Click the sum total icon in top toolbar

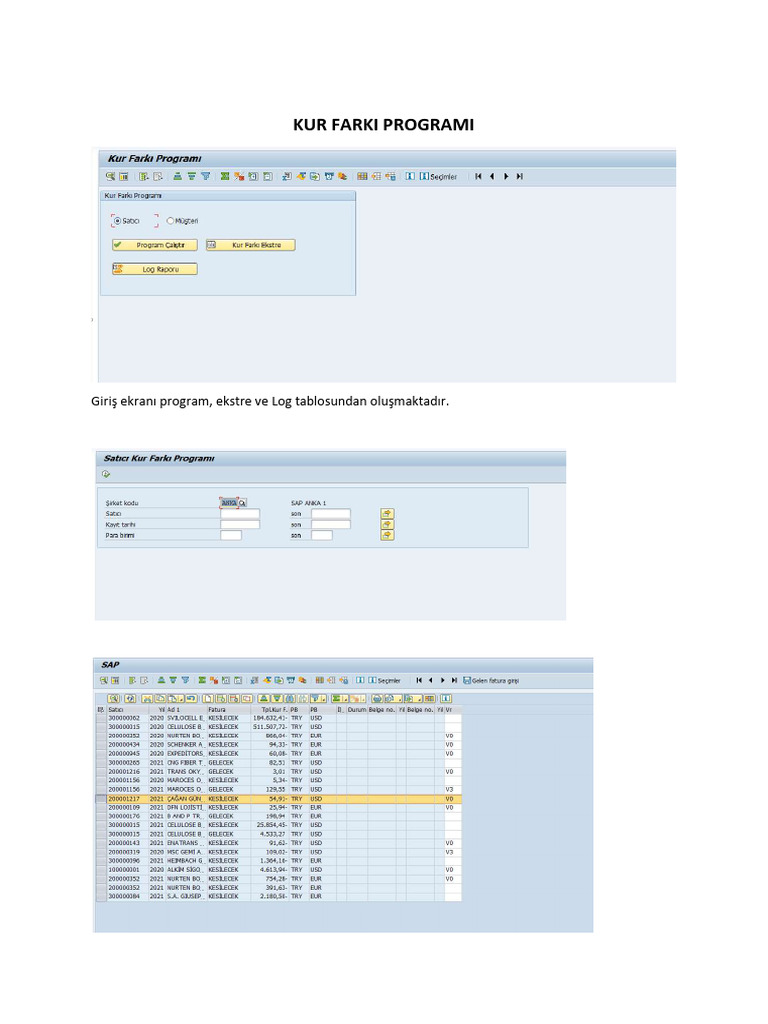pyautogui.click(x=225, y=176)
